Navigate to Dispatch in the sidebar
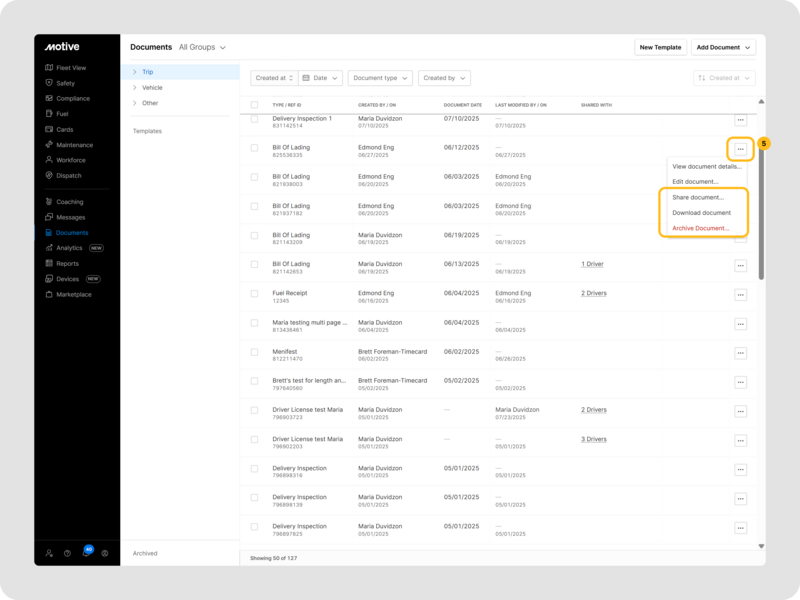The image size is (800, 600). click(68, 175)
